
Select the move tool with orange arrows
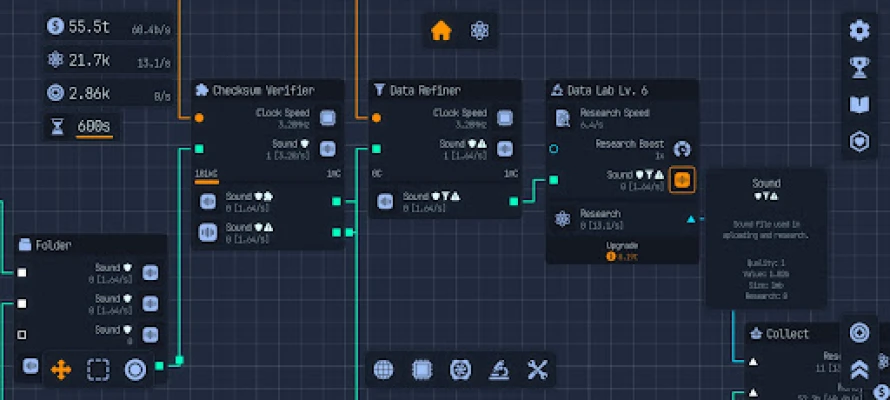tap(61, 370)
